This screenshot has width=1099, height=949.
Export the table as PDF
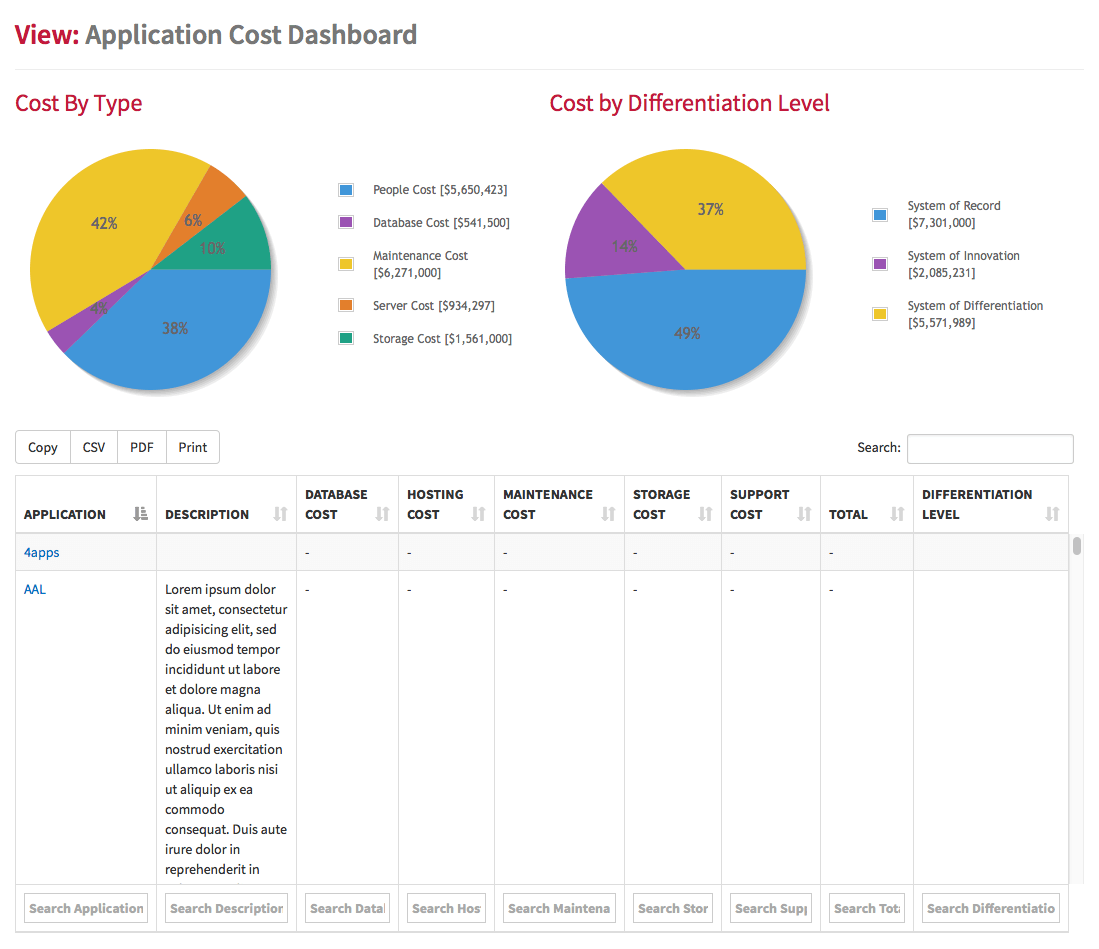click(x=141, y=447)
